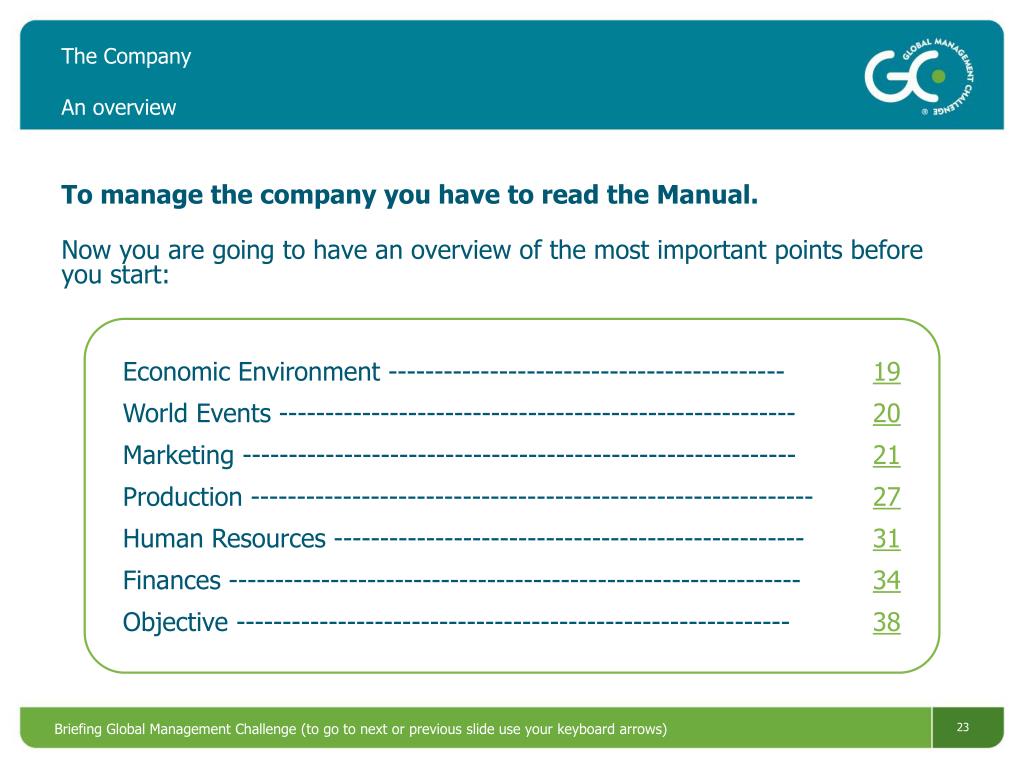Click the Finances entry label
1024x768 pixels.
(172, 581)
